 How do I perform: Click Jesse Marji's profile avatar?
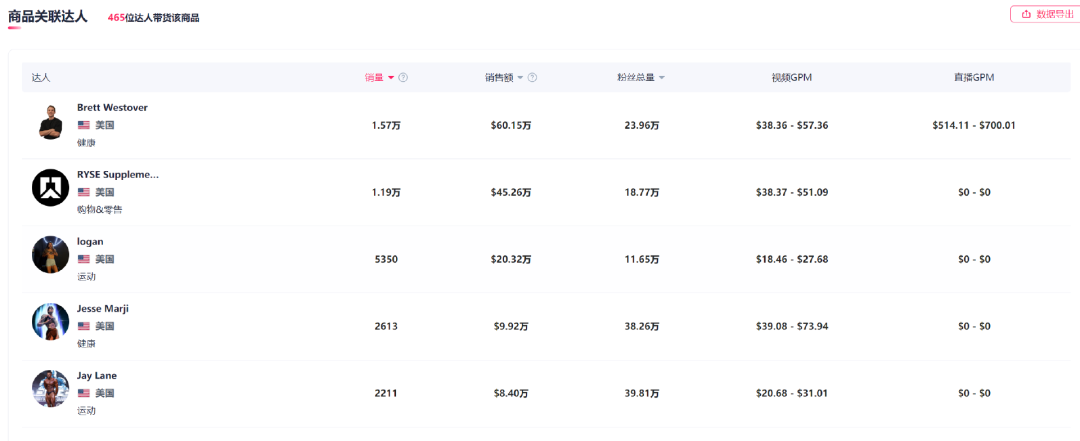[50, 322]
